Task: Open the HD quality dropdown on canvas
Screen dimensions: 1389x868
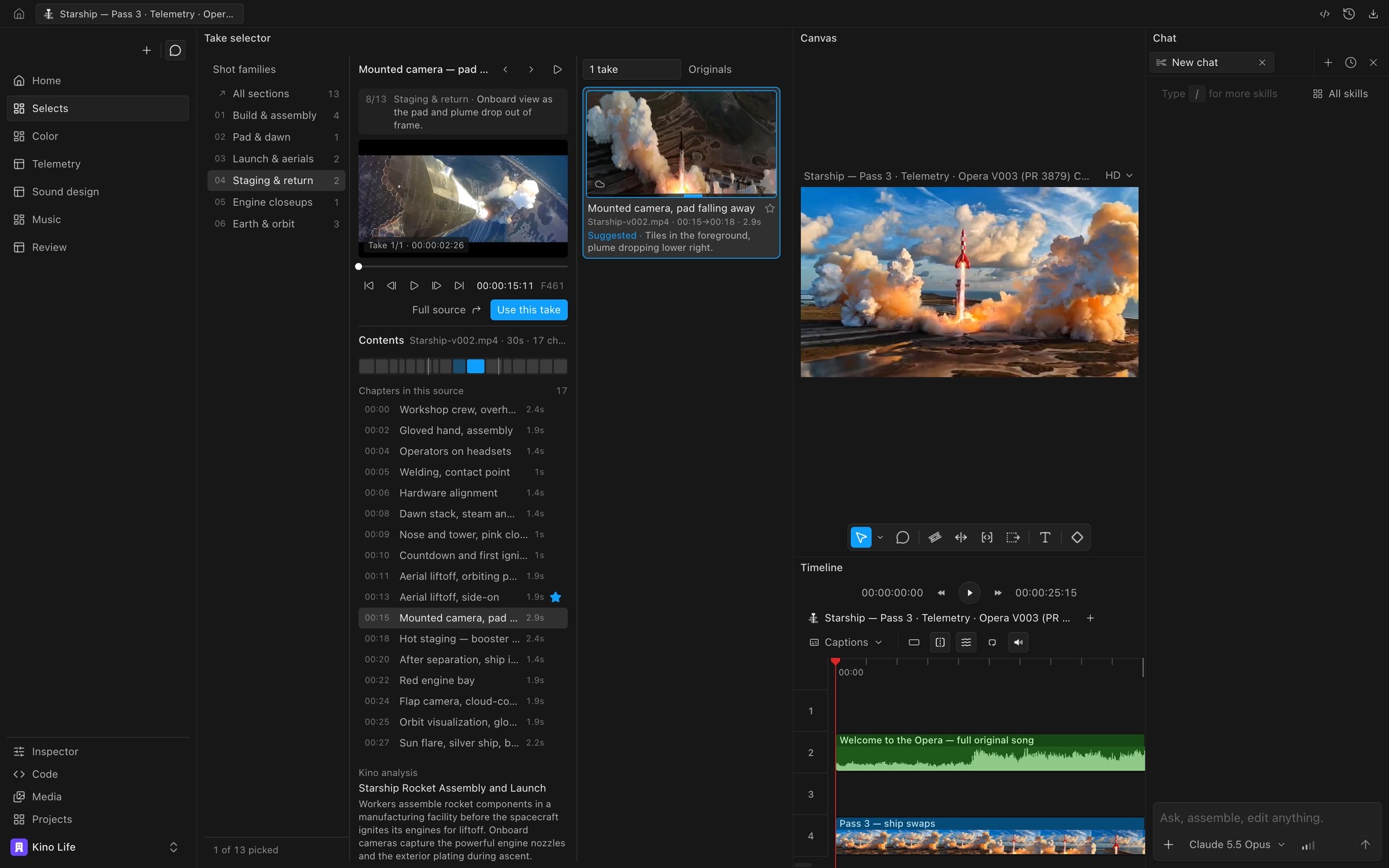Action: (x=1119, y=175)
